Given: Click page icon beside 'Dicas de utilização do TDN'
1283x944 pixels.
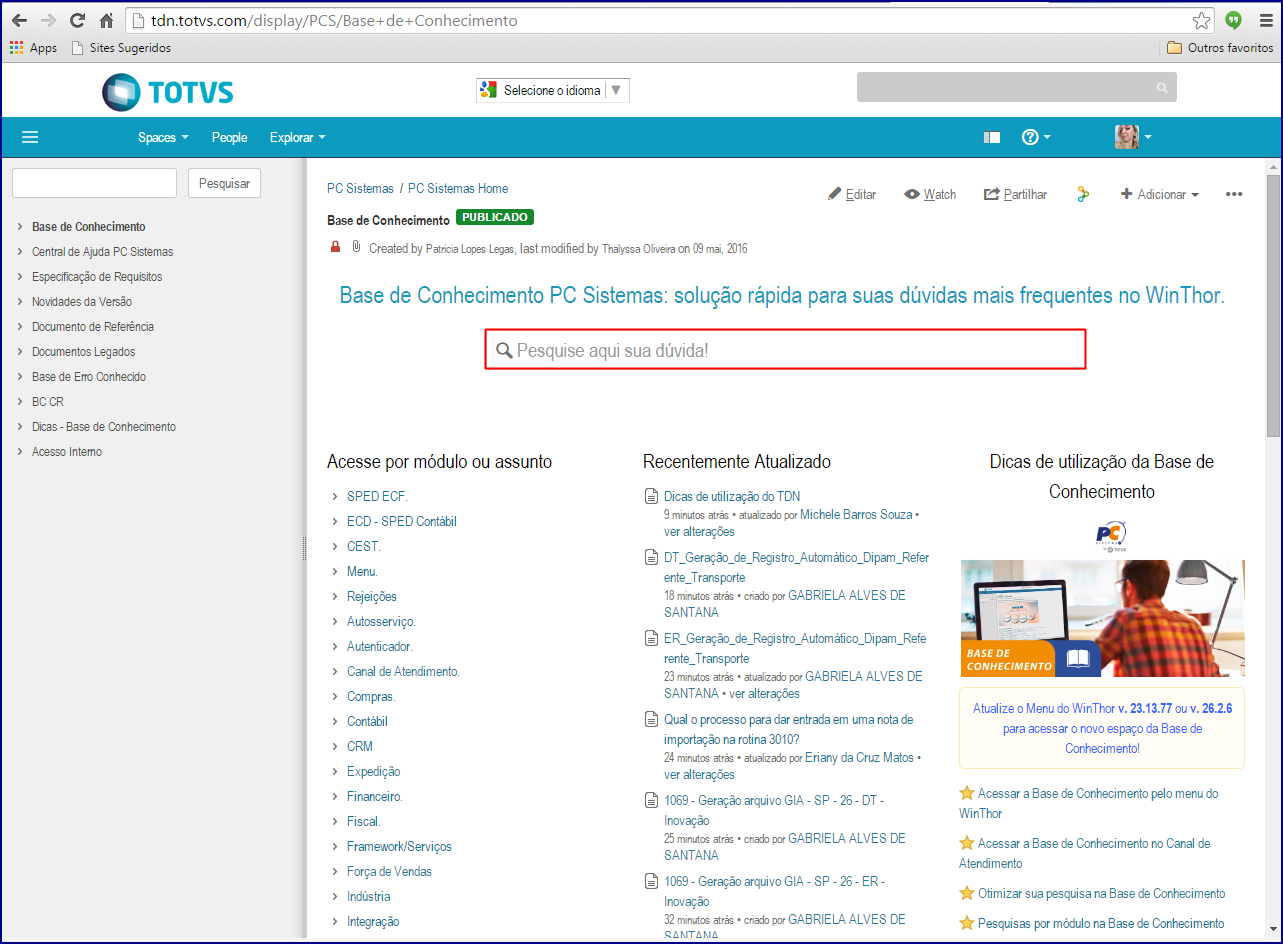Looking at the screenshot, I should [x=651, y=496].
